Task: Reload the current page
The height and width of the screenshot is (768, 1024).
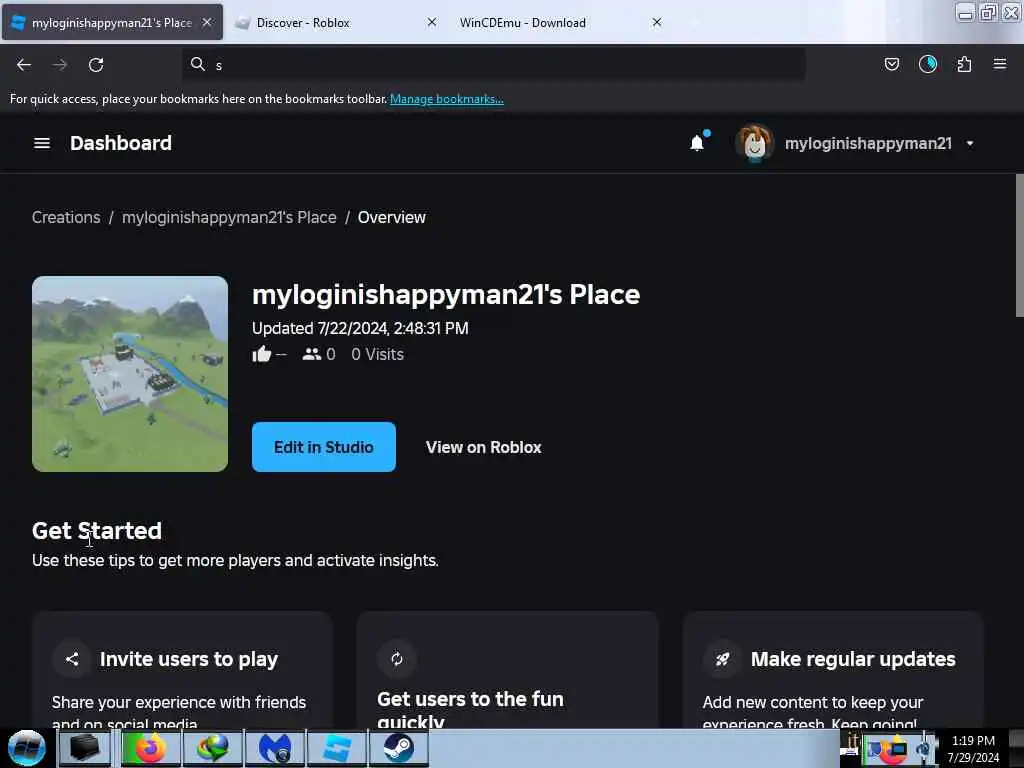Action: click(96, 65)
